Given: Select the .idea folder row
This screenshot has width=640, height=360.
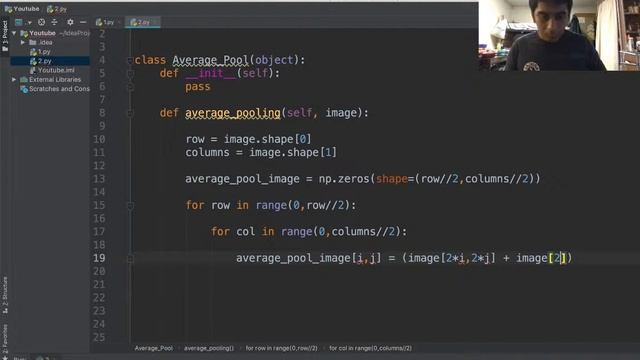Looking at the screenshot, I should pos(41,42).
